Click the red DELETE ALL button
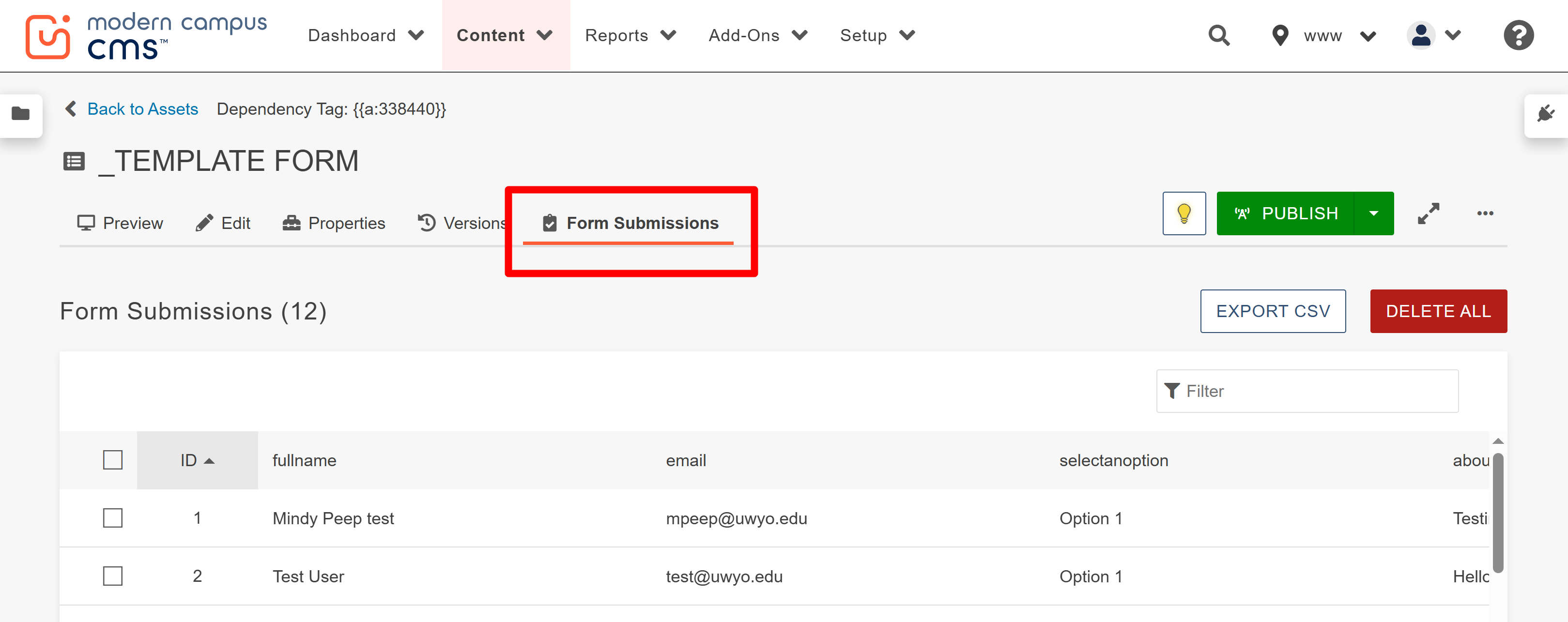 click(1438, 311)
